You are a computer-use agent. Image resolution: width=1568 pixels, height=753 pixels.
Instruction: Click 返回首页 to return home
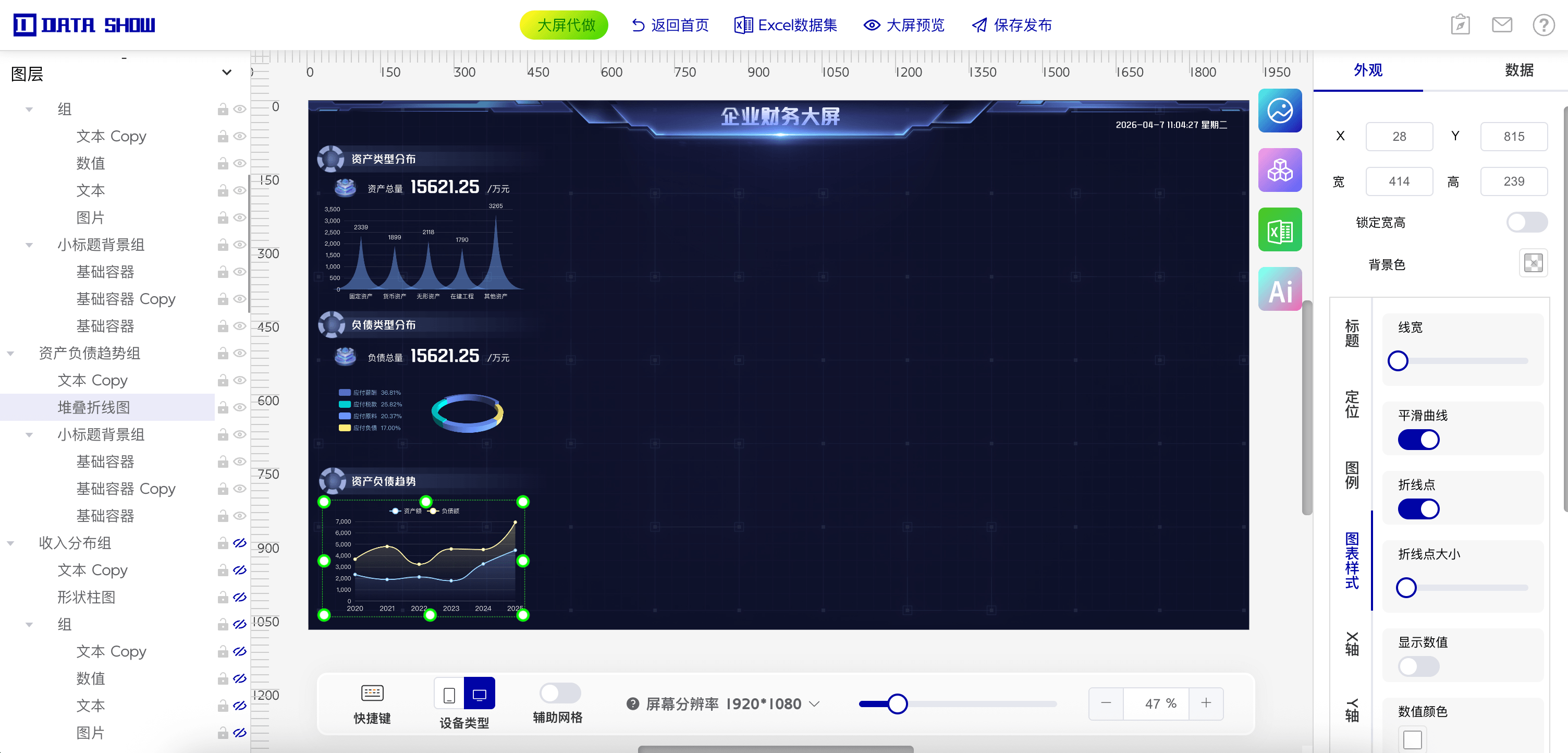click(668, 25)
